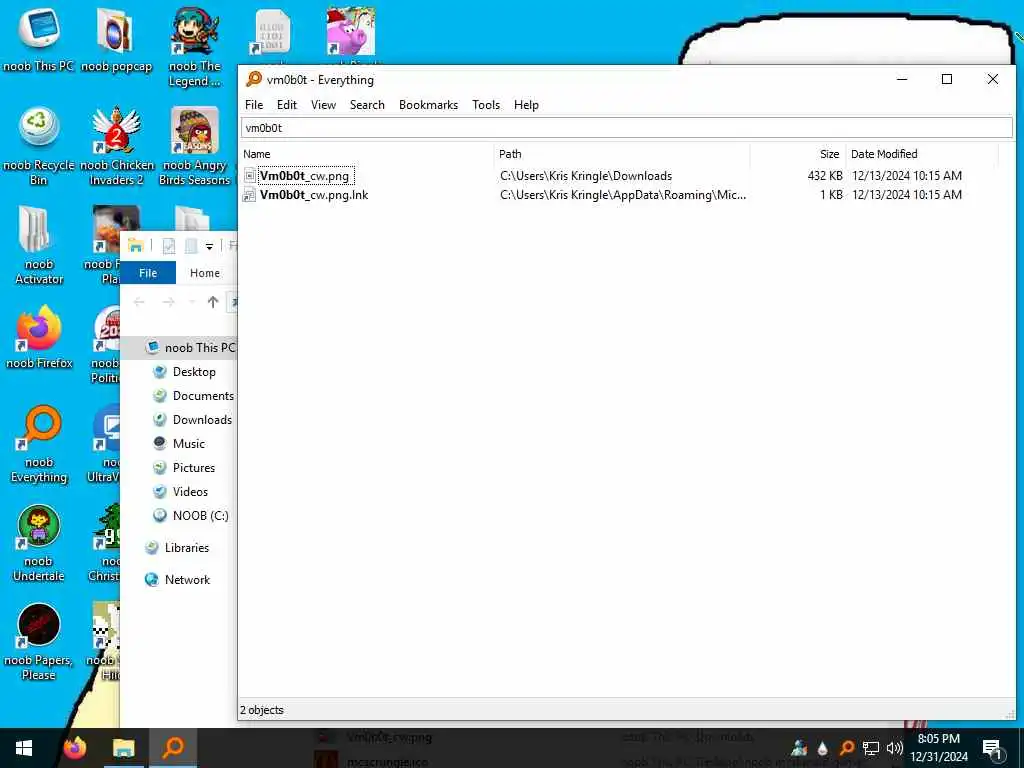Open Quick Access Toolbar dropdown in File Explorer
The width and height of the screenshot is (1024, 768).
(209, 246)
